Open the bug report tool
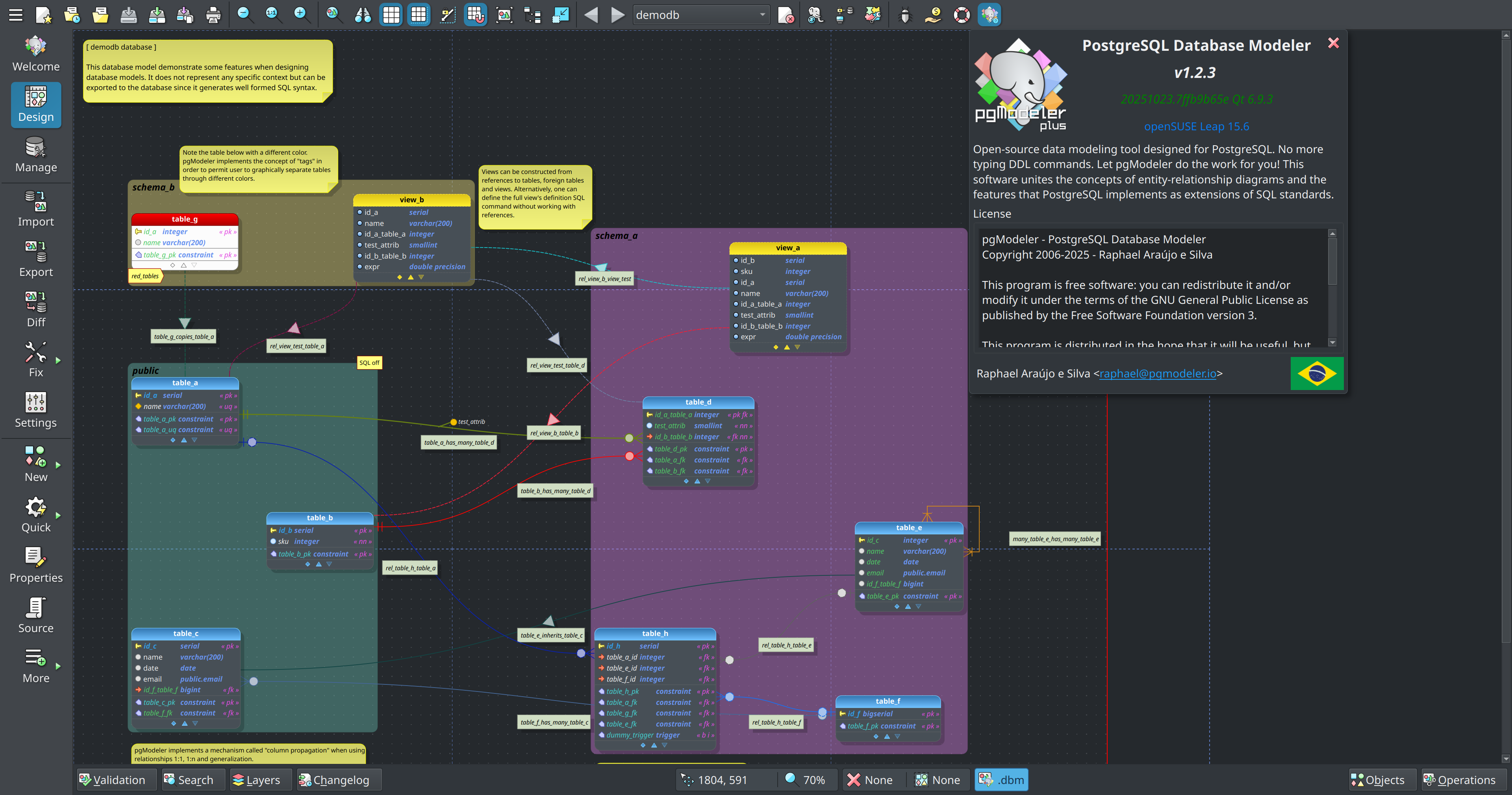 (904, 15)
